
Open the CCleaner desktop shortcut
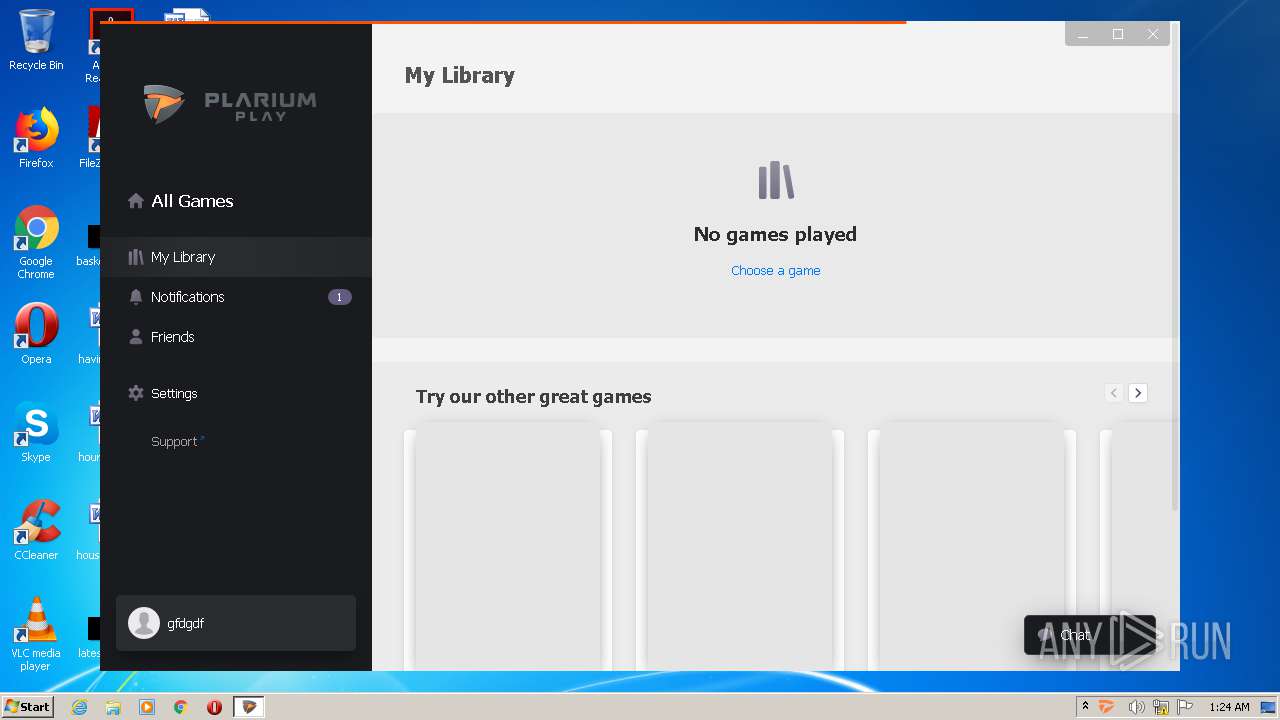pos(36,530)
